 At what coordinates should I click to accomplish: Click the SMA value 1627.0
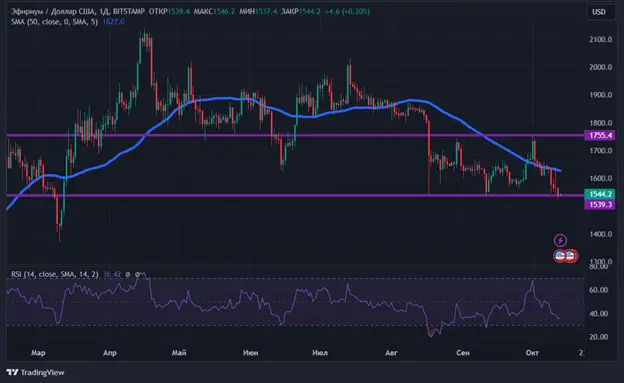(x=114, y=22)
